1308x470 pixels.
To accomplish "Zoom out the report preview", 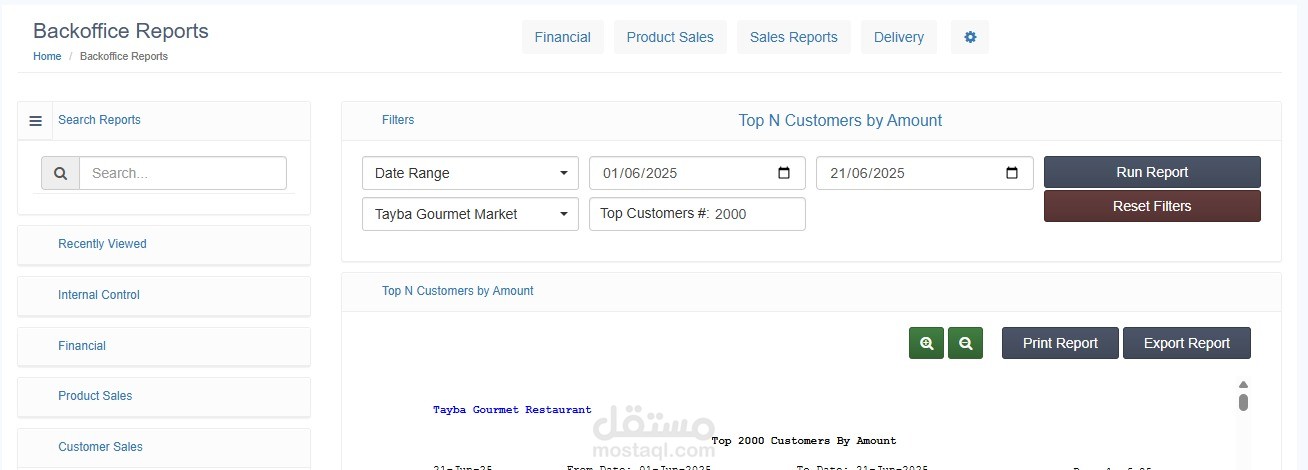I will point(965,343).
